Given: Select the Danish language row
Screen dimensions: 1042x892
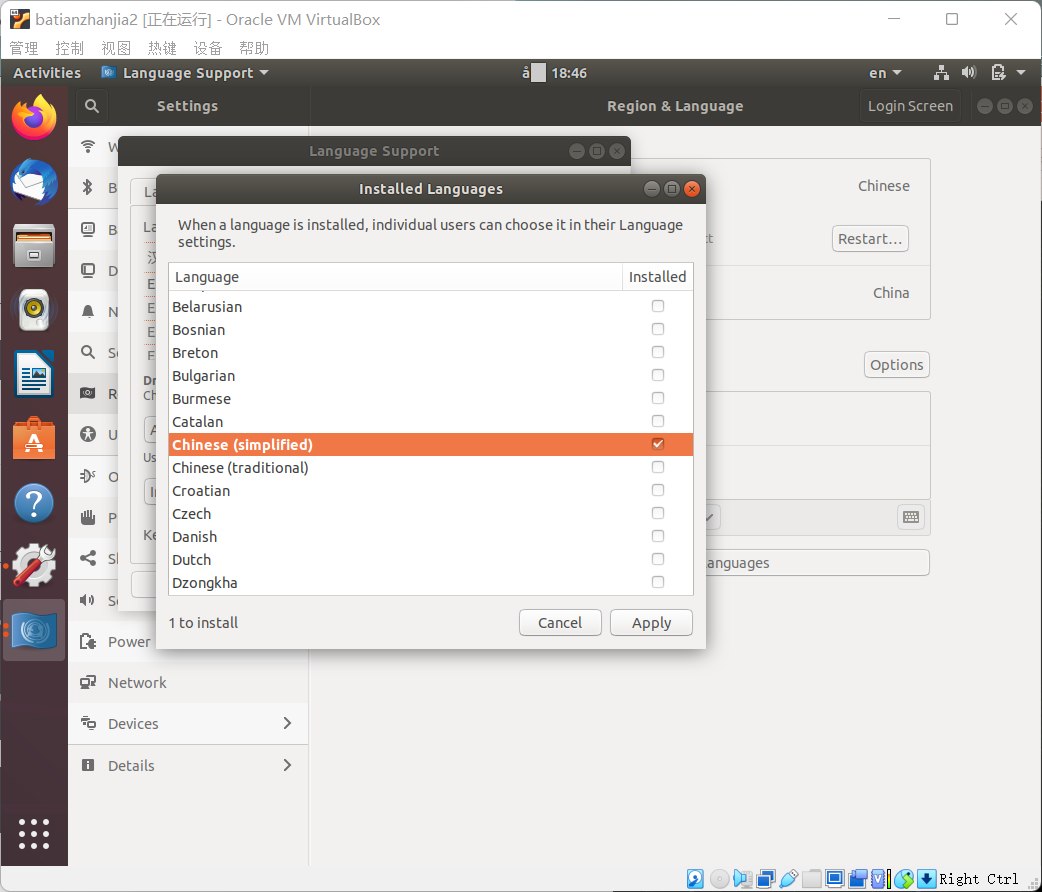Looking at the screenshot, I should (431, 536).
